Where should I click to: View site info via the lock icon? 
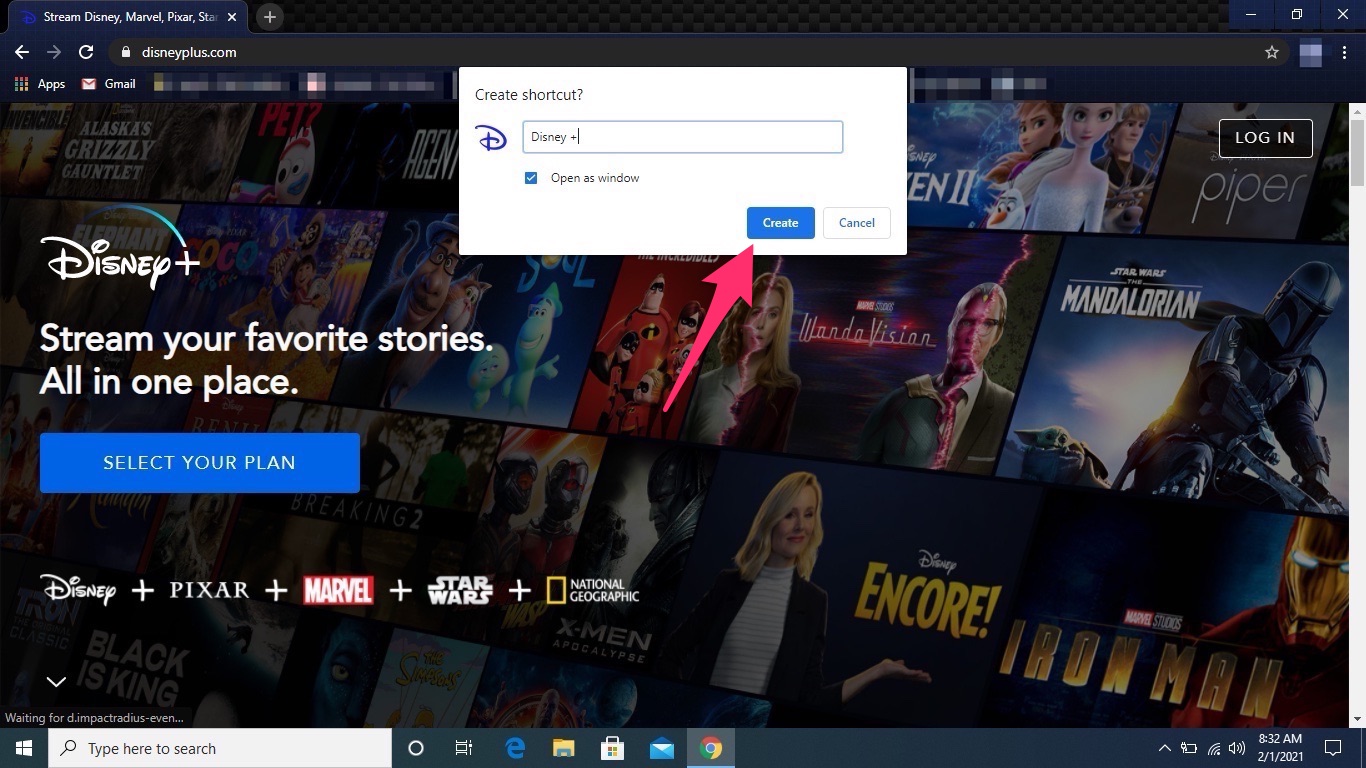click(125, 52)
